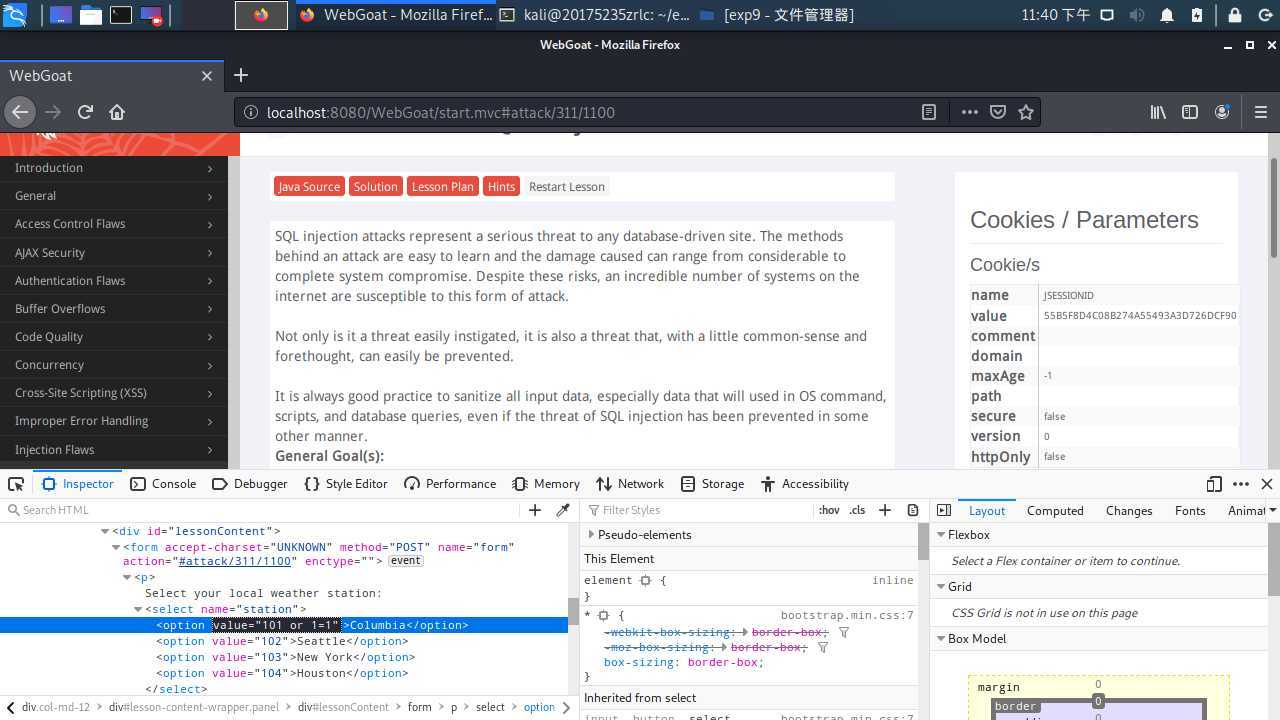Activate the element picker in devtools
Screen dimensions: 1280x720
point(16,484)
